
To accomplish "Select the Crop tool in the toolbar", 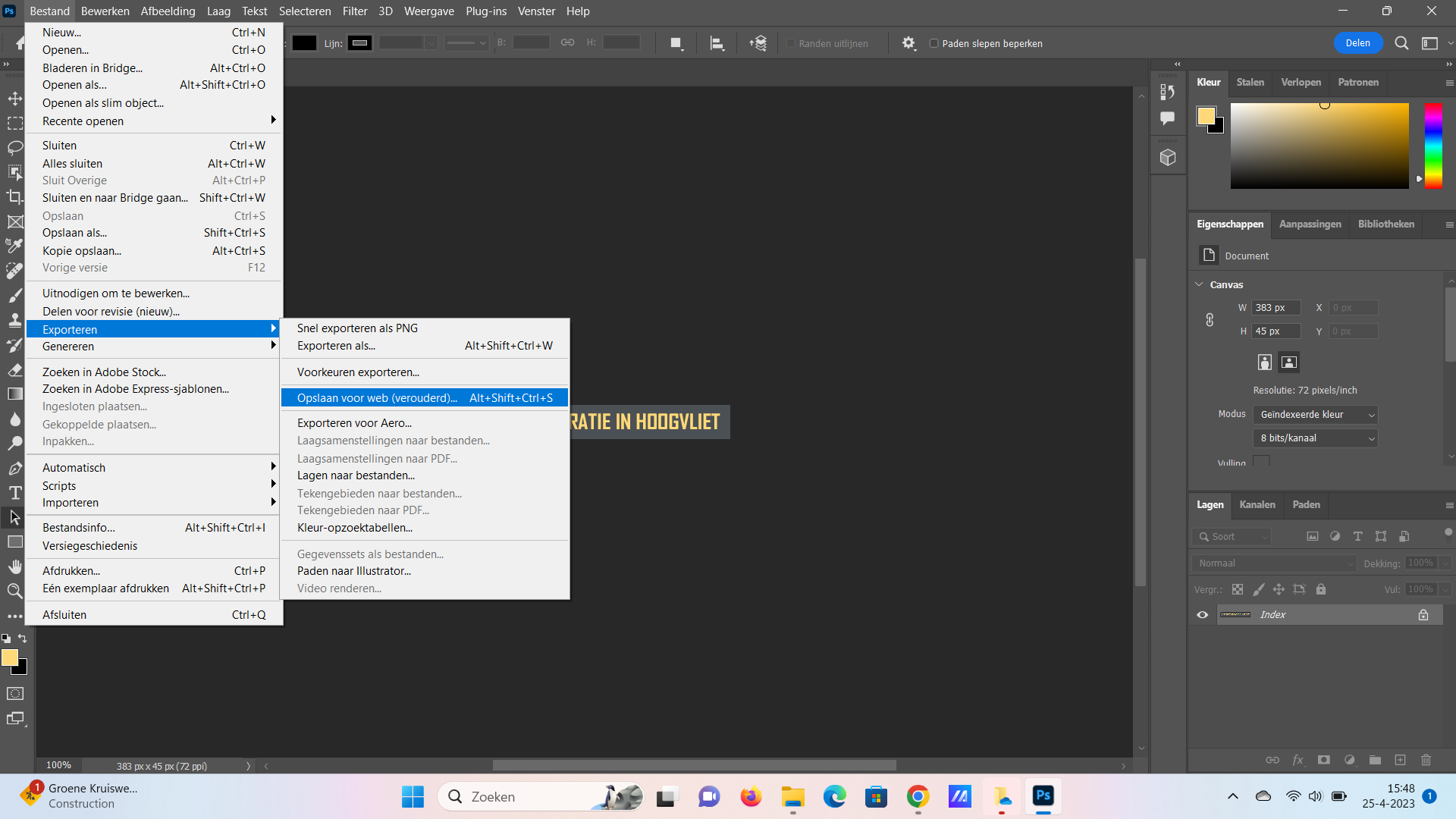I will coord(14,196).
